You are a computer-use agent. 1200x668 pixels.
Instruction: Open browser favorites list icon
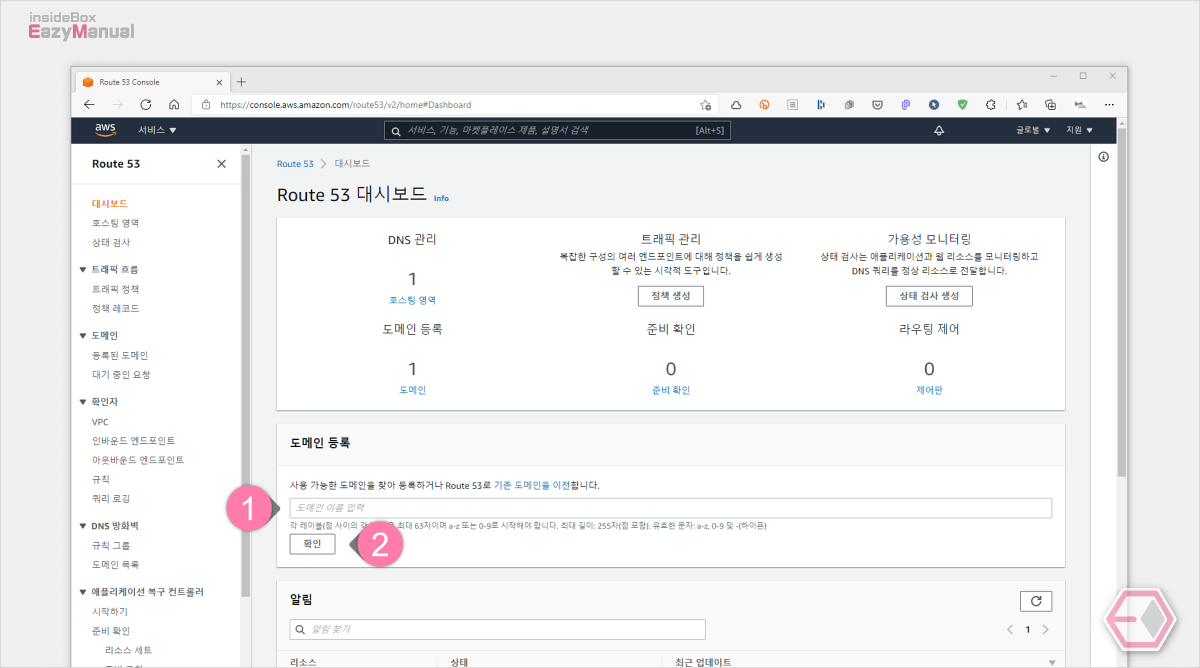point(1022,104)
